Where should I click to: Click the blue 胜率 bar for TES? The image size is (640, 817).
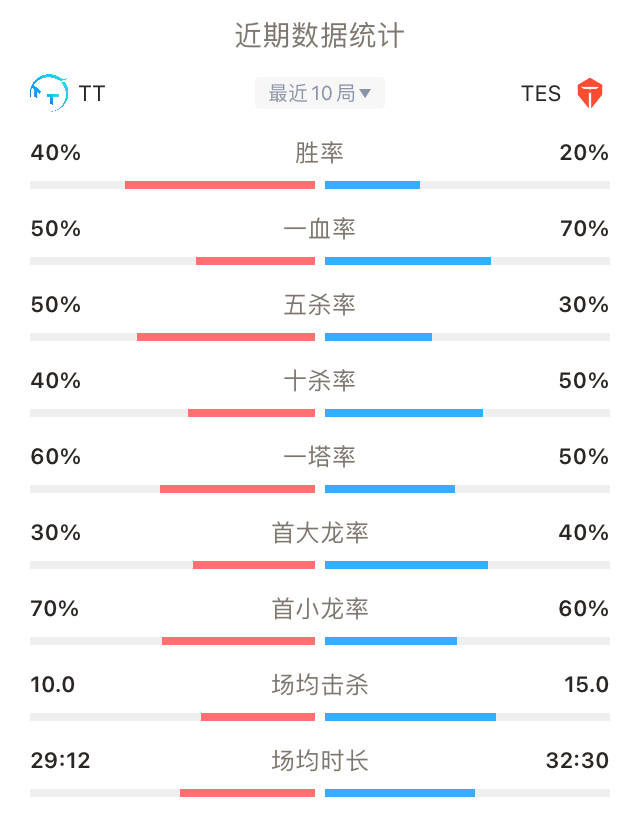[372, 185]
